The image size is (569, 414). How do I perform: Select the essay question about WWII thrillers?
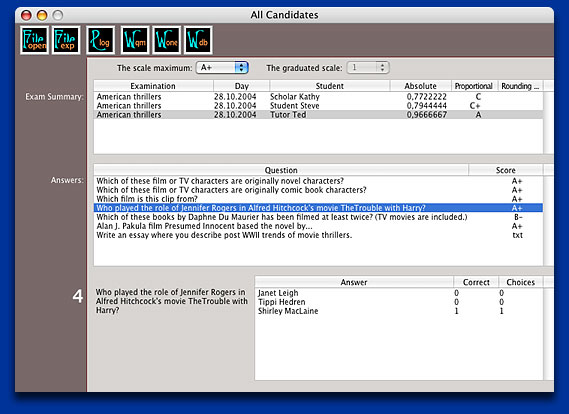click(318, 235)
